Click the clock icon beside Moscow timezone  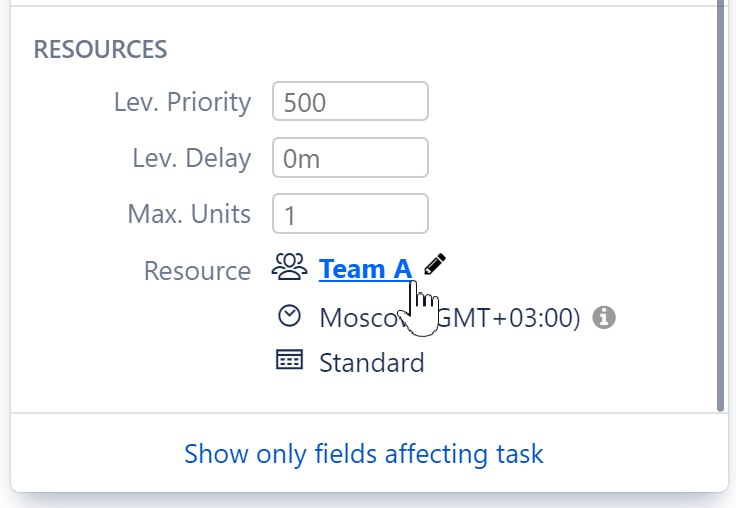pos(289,316)
